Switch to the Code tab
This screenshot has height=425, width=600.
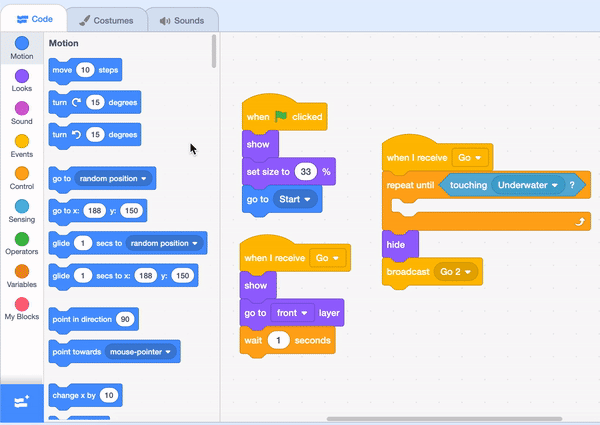point(34,19)
